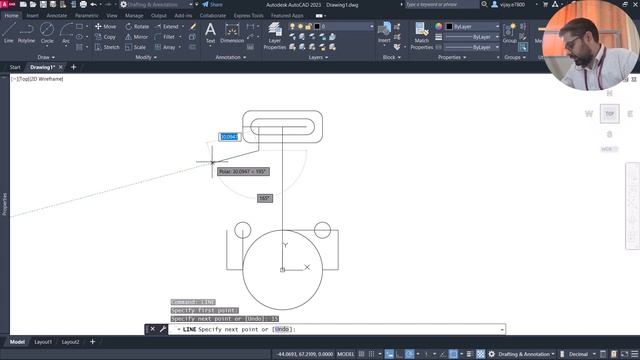640x360 pixels.
Task: Switch to Layout1 tab
Action: (x=43, y=342)
